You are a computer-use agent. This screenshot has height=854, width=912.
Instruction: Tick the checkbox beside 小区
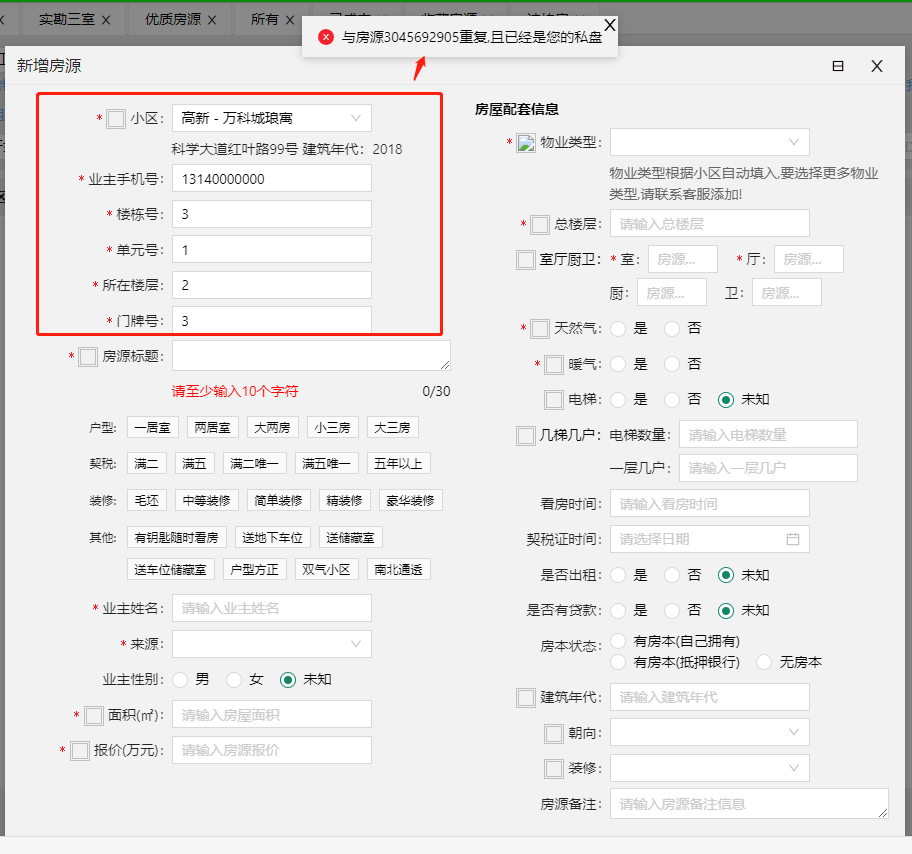[x=116, y=119]
